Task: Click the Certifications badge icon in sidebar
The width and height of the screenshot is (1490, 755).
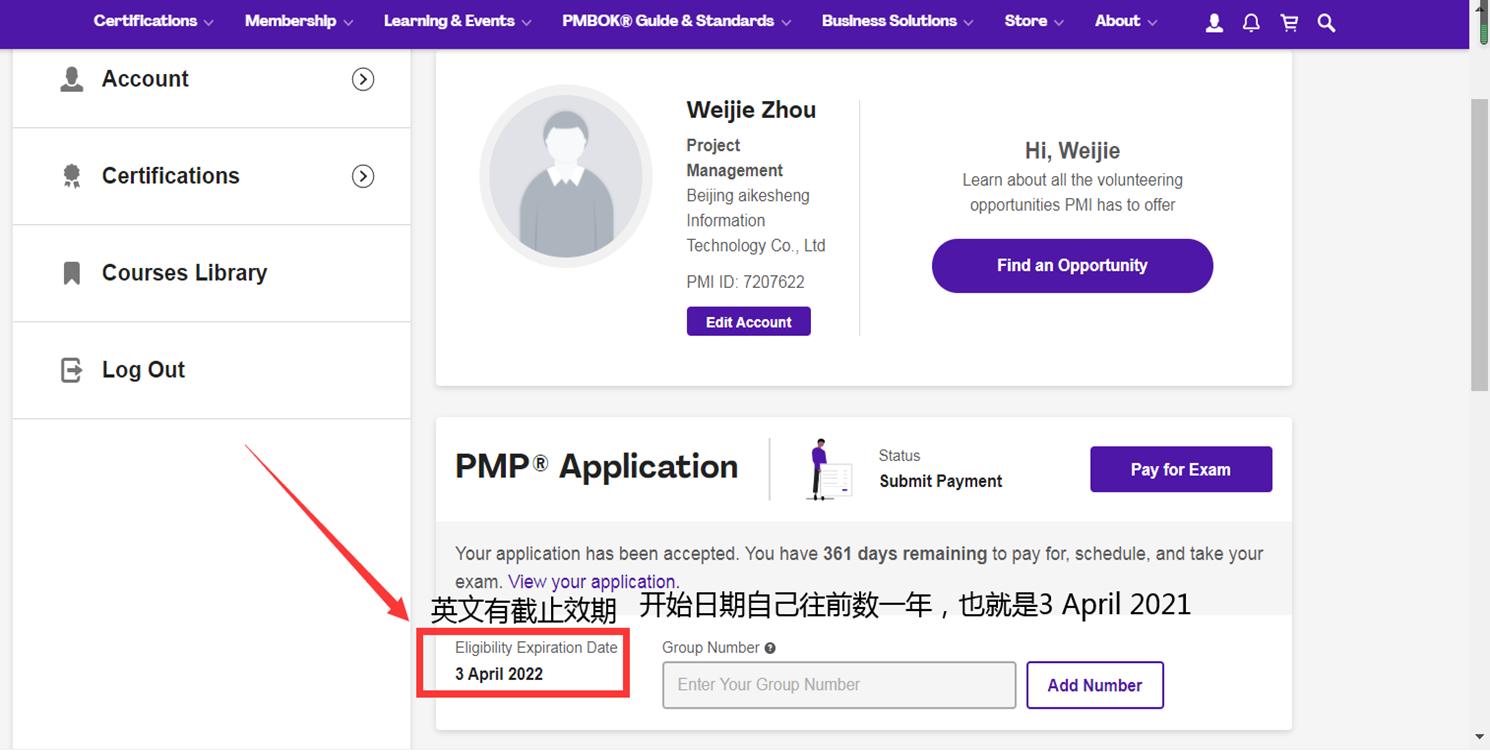Action: 71,176
